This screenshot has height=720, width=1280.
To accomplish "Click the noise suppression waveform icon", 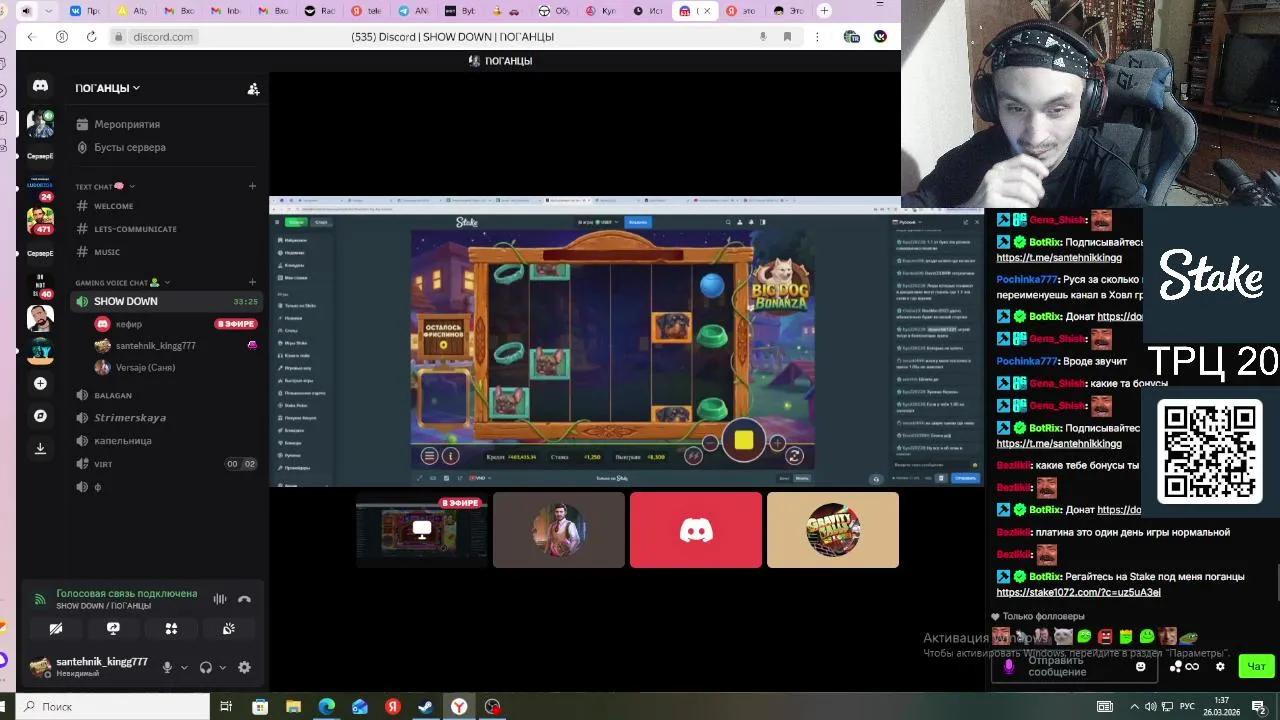I will tap(220, 599).
